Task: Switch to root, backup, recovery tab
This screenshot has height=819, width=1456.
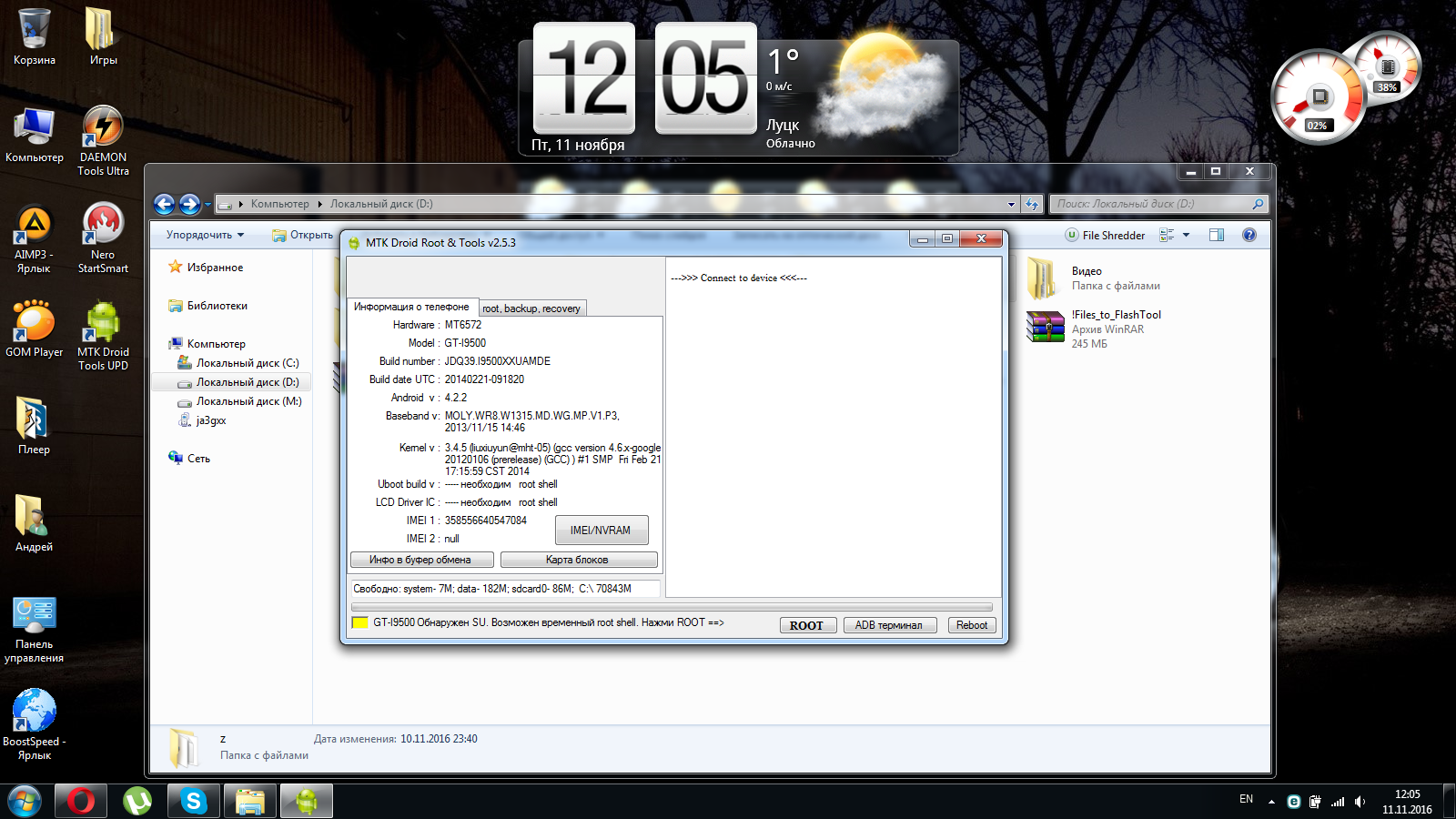Action: pyautogui.click(x=531, y=308)
